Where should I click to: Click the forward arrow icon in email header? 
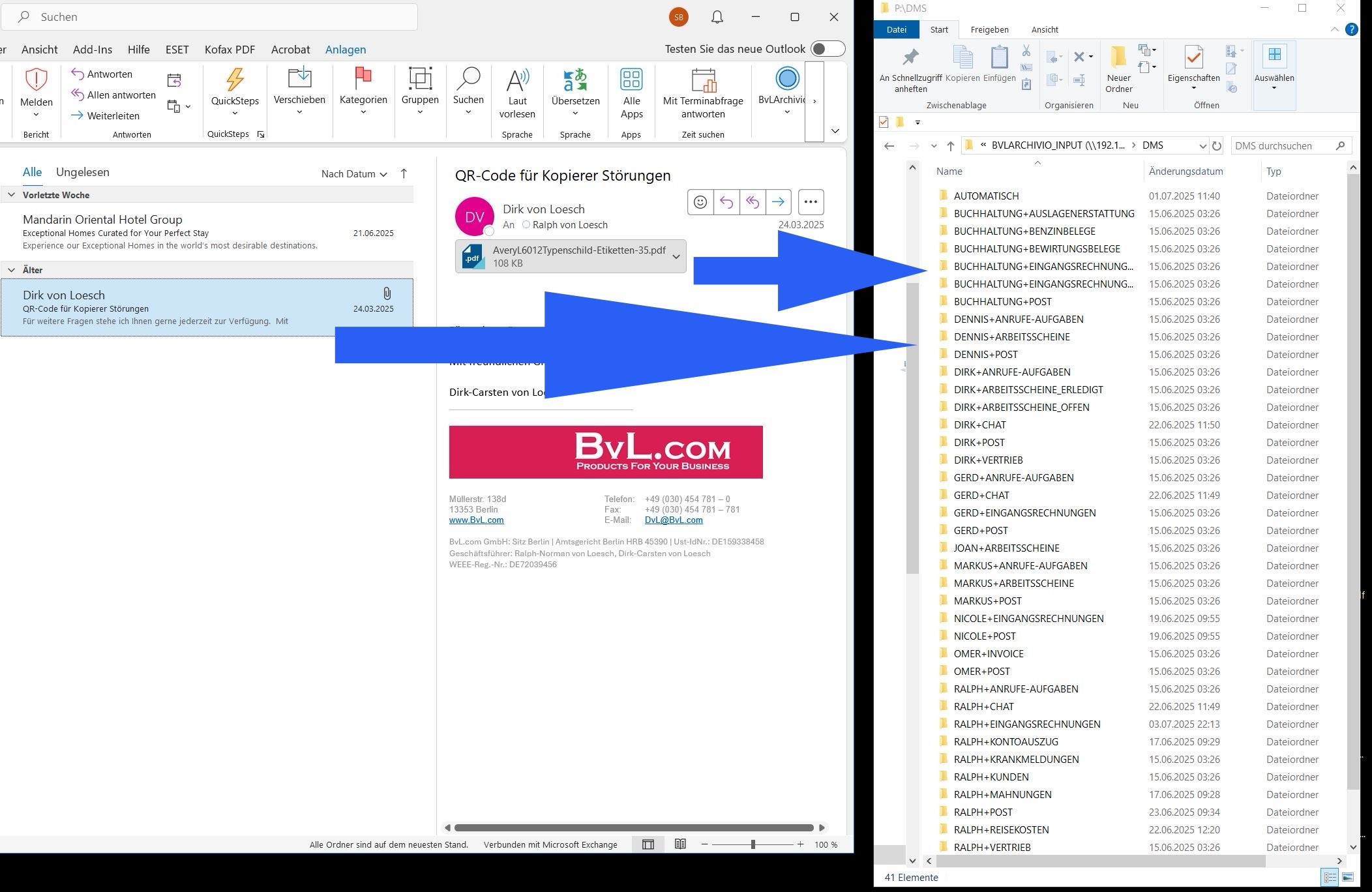(x=778, y=202)
